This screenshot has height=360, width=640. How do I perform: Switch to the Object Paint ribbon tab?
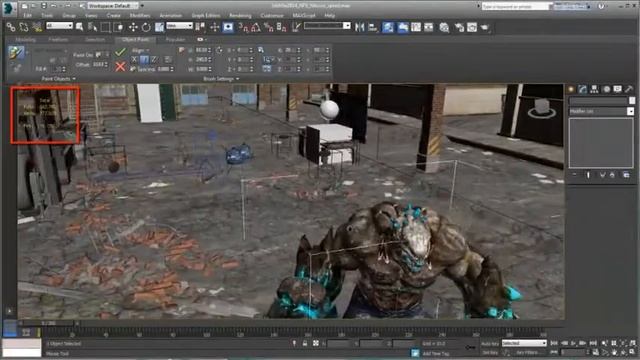point(135,40)
